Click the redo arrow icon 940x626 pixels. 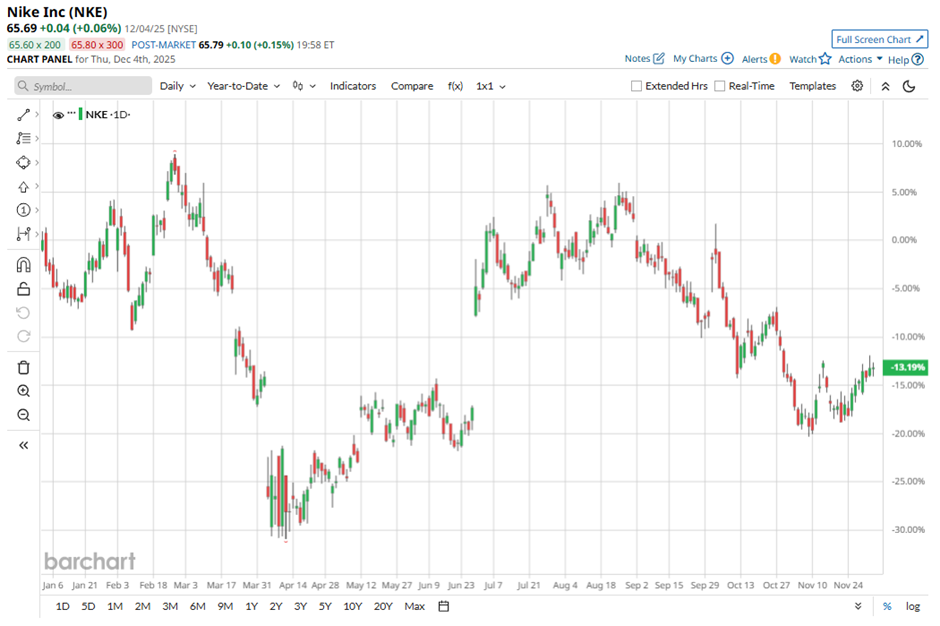pos(23,336)
